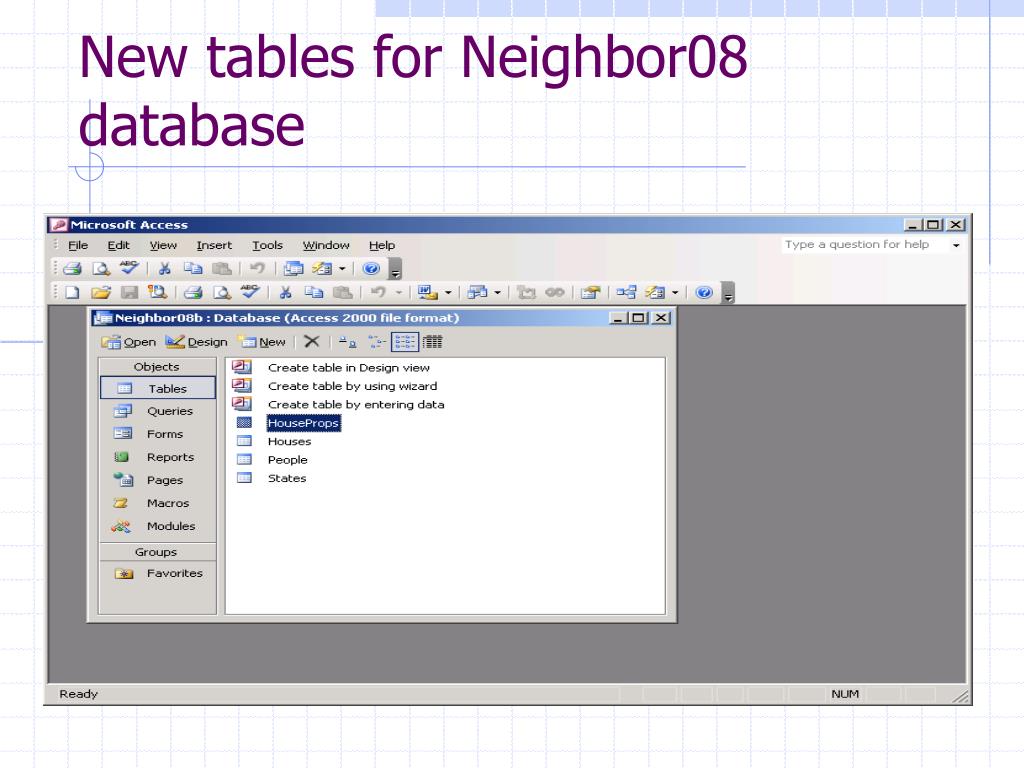Image resolution: width=1024 pixels, height=768 pixels.
Task: Click Print icon in upper toolbar
Action: coord(72,268)
